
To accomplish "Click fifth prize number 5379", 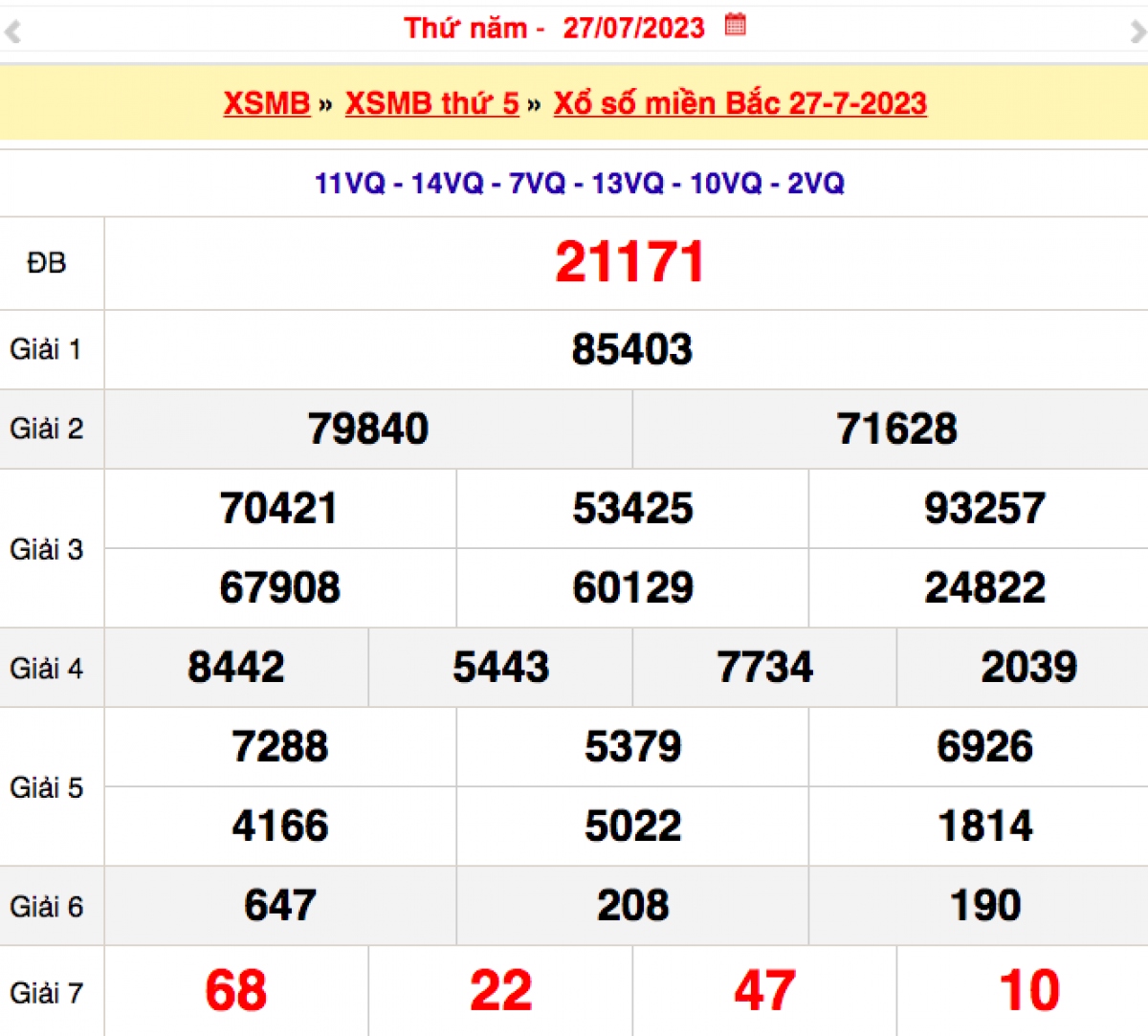I will point(632,746).
